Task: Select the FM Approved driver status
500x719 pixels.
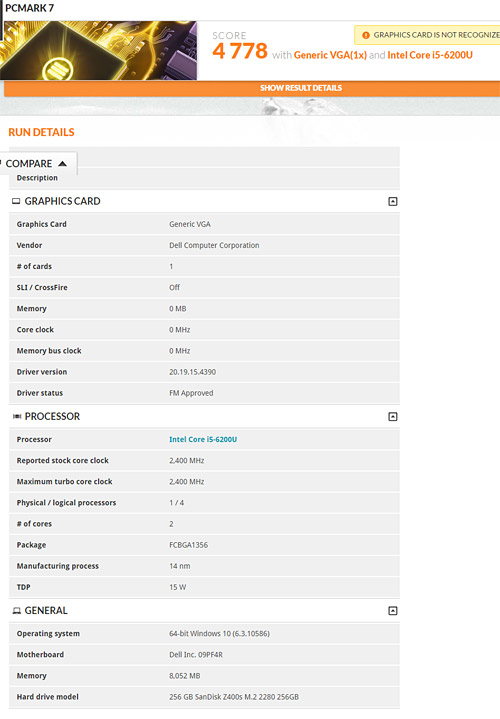Action: [x=191, y=393]
